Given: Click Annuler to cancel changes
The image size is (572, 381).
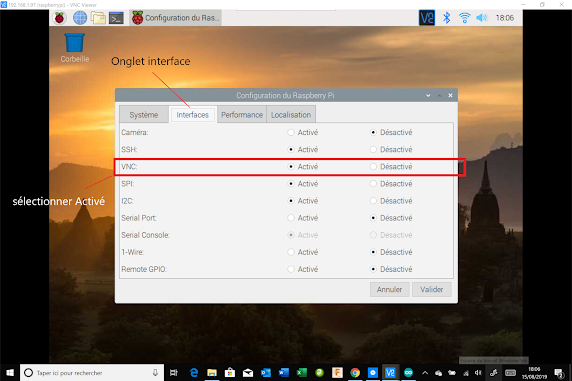Looking at the screenshot, I should pos(389,289).
